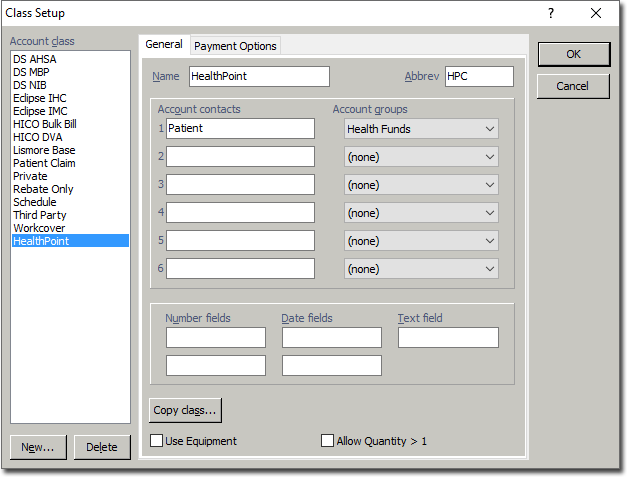Image resolution: width=627 pixels, height=477 pixels.
Task: Click the Delete button
Action: pyautogui.click(x=102, y=447)
